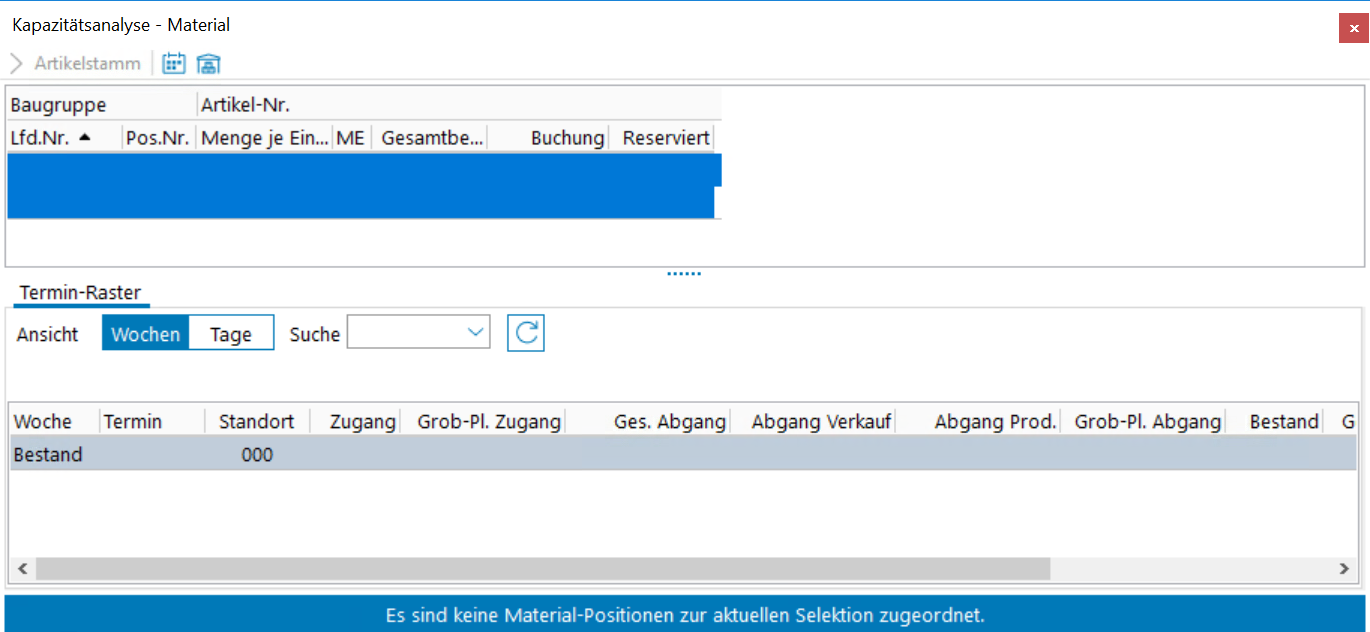
Task: Close the Kapazitätsanalyse window
Action: click(1354, 28)
